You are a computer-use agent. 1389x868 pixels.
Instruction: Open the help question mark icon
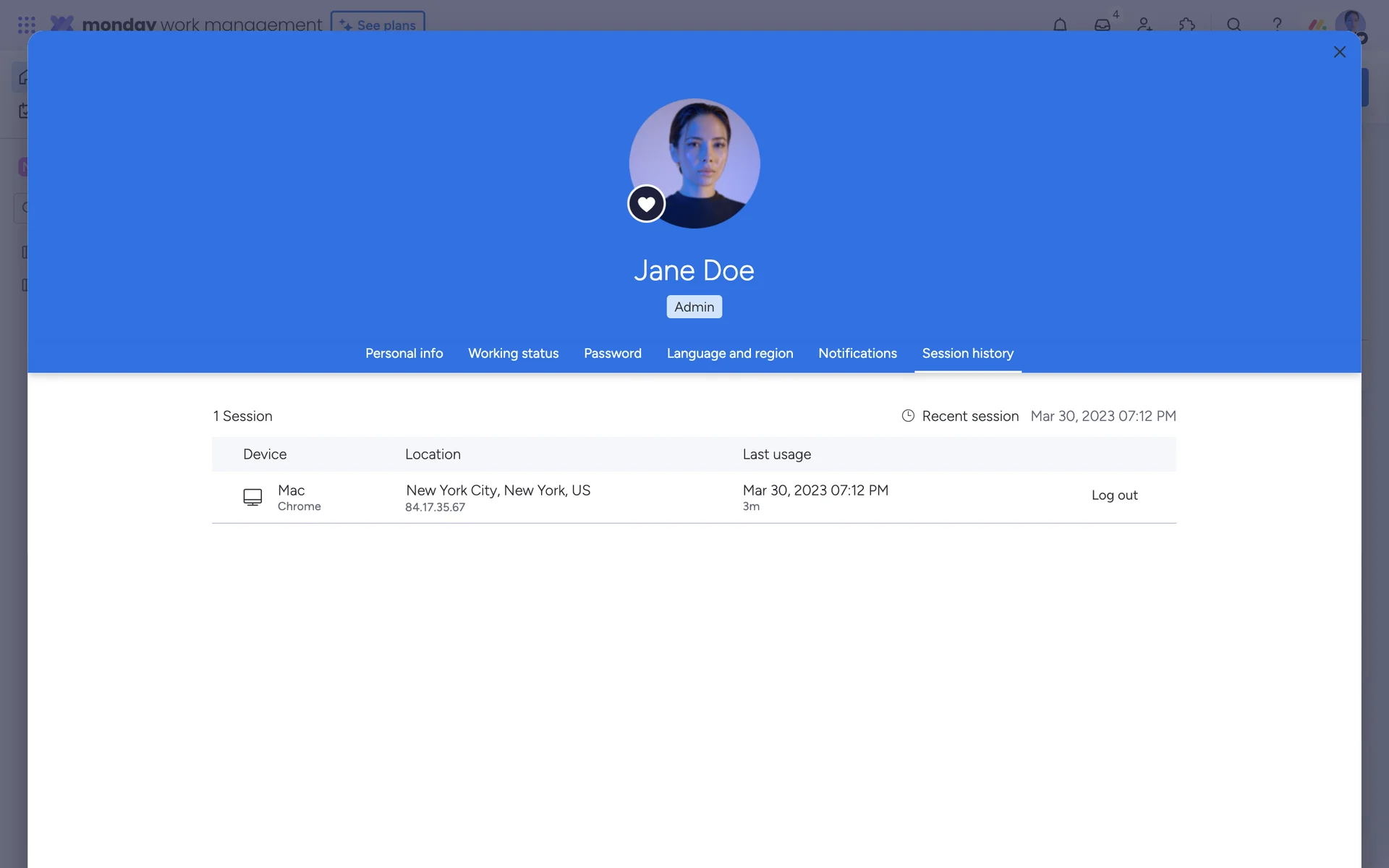tap(1277, 24)
